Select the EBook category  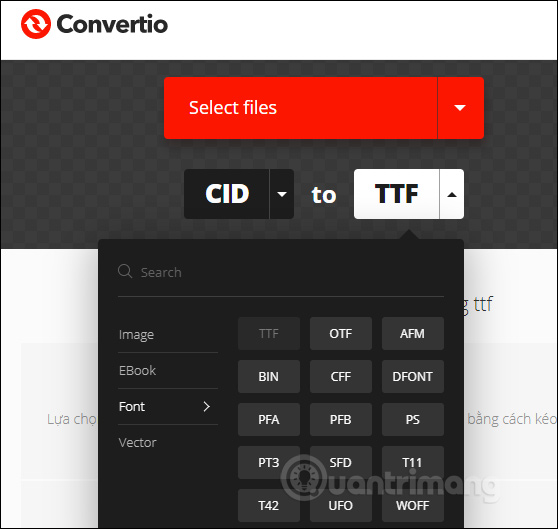point(168,370)
